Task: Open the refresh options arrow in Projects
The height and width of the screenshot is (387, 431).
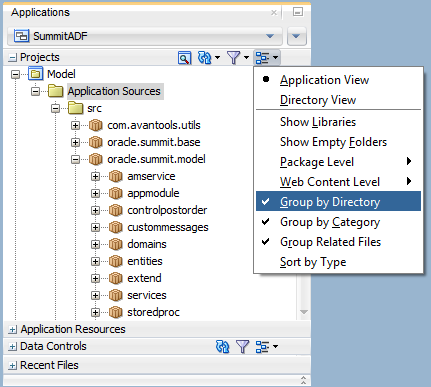Action: coord(217,58)
